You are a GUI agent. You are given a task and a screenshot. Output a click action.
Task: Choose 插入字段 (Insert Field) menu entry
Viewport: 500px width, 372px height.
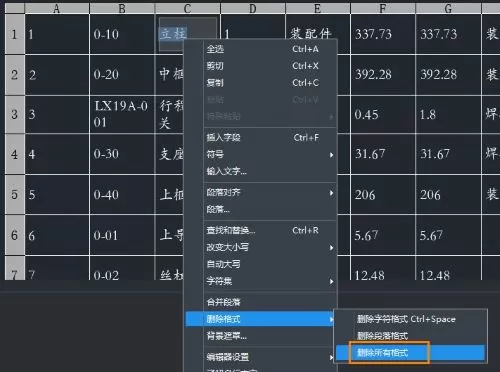click(x=261, y=137)
